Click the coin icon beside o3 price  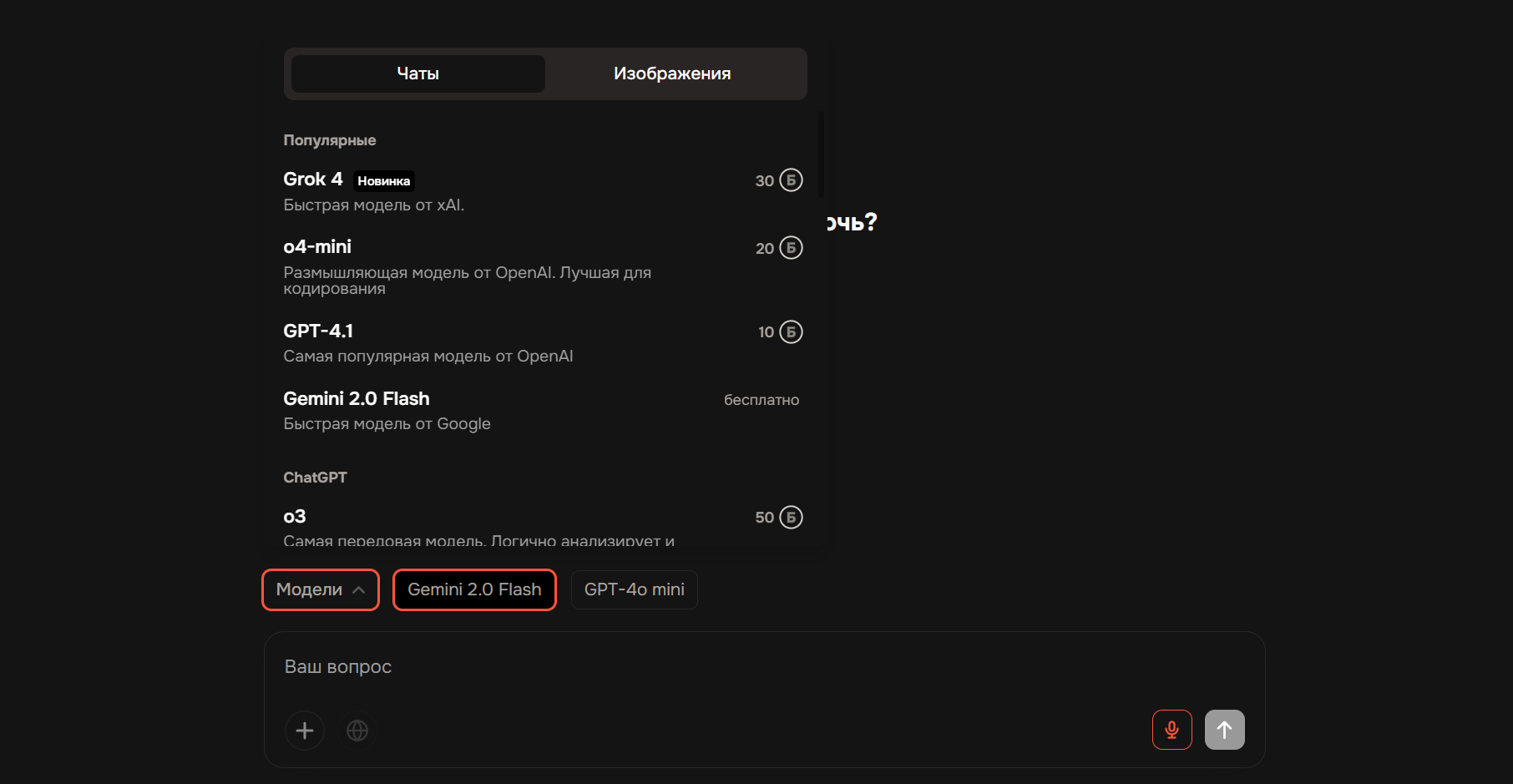(x=791, y=518)
